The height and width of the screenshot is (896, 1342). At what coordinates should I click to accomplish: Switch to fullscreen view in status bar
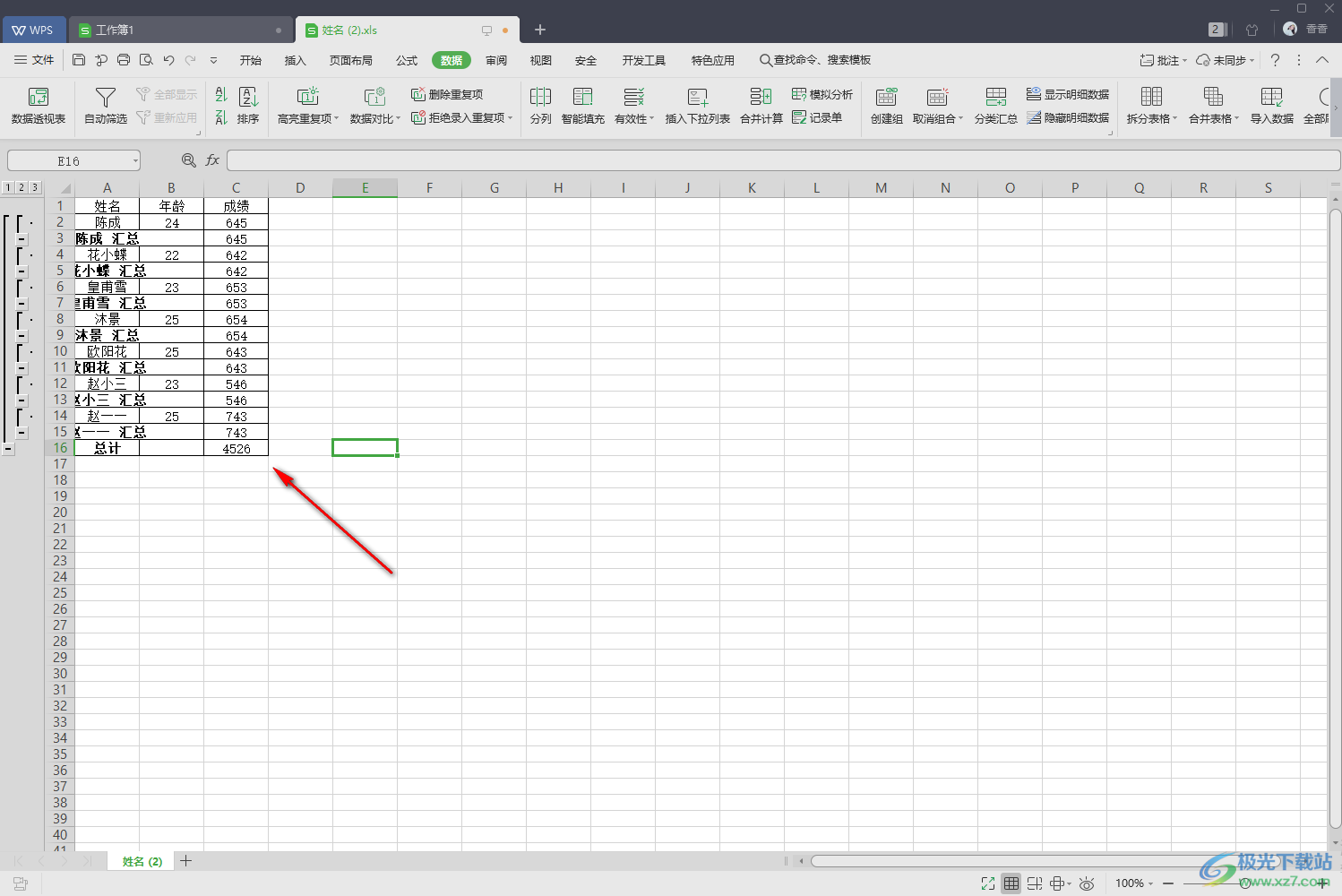point(988,883)
